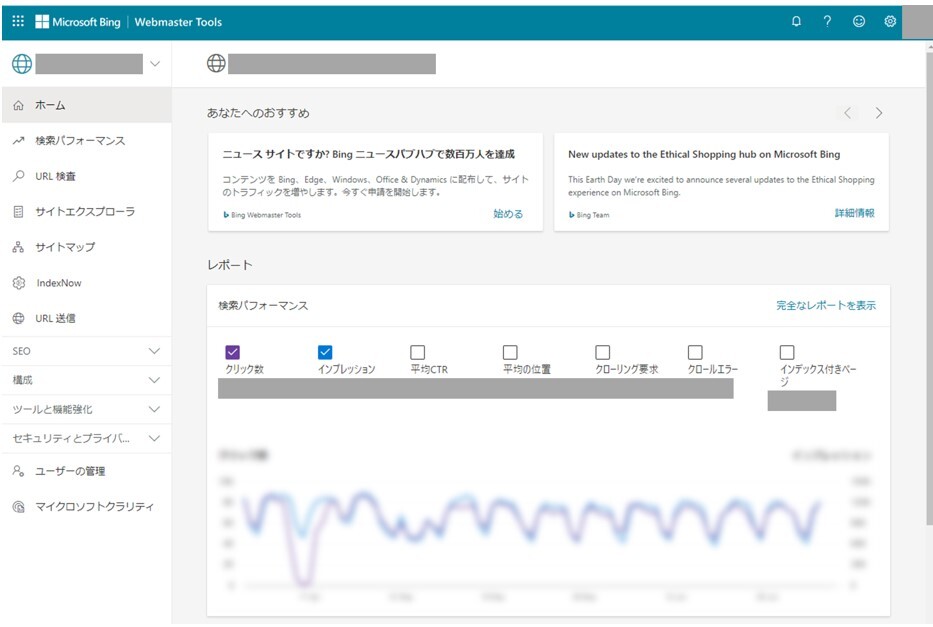Open the help question mark icon
933x627 pixels.
pyautogui.click(x=827, y=21)
